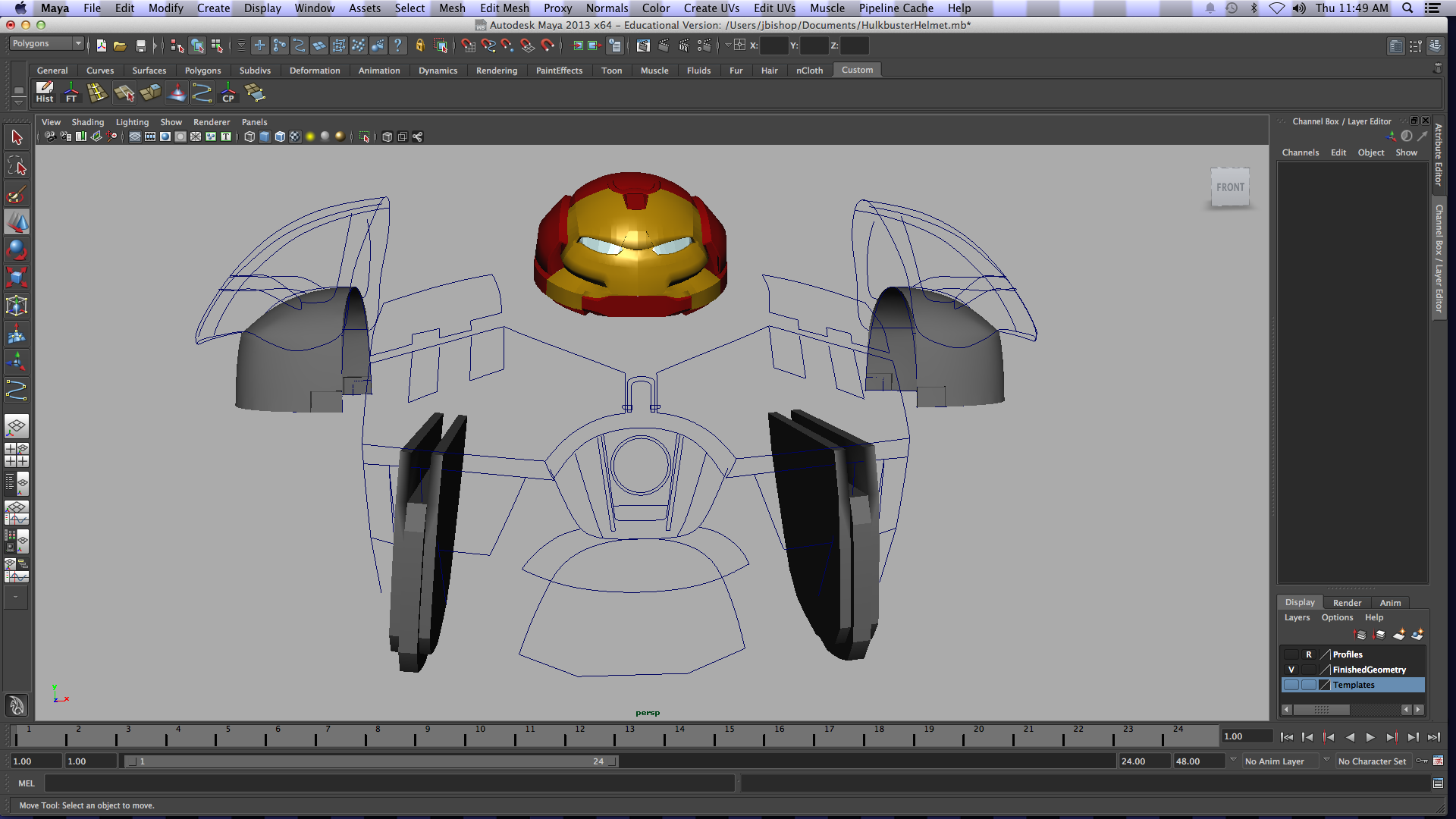Switch to the Render layer tab
This screenshot has width=1456, height=819.
(x=1347, y=603)
